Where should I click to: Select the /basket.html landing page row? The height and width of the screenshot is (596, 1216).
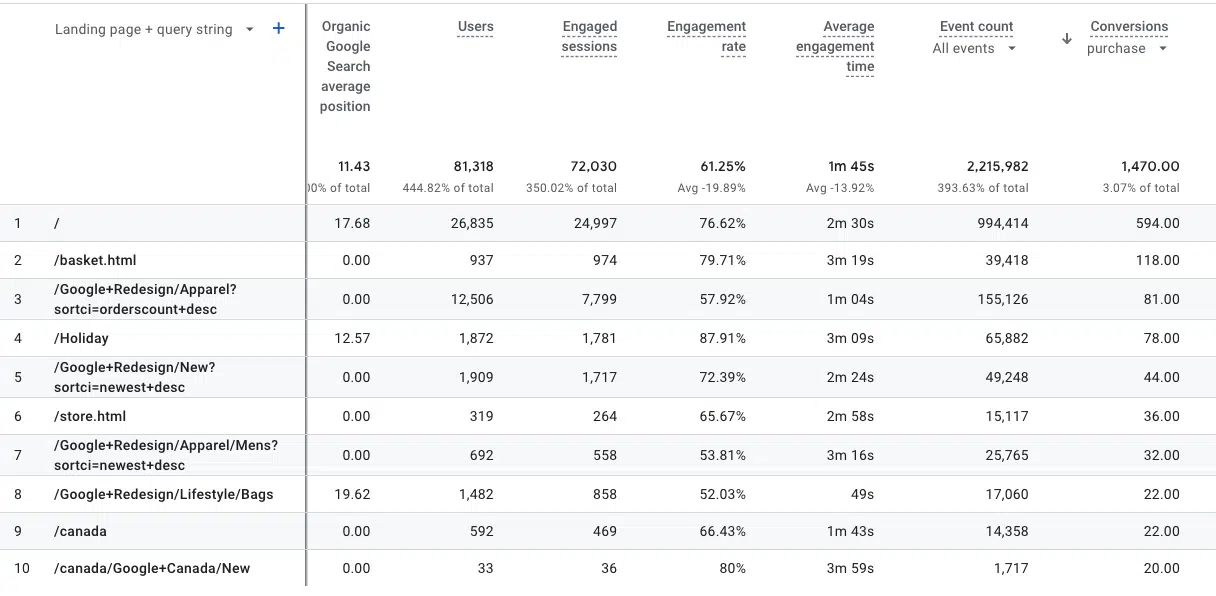tap(95, 260)
